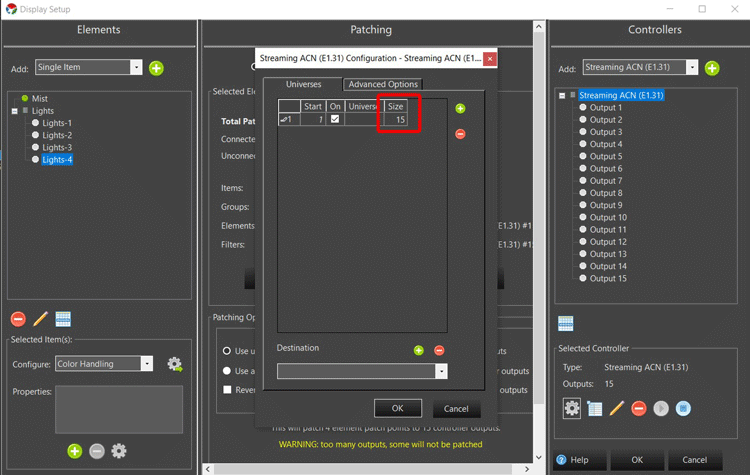Open selected controller's output list icon

pos(595,409)
